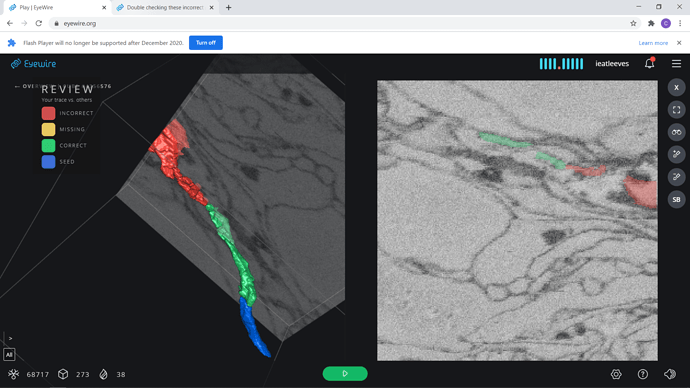This screenshot has height=388, width=690.
Task: Select the add-segment paint tool
Action: point(676,154)
